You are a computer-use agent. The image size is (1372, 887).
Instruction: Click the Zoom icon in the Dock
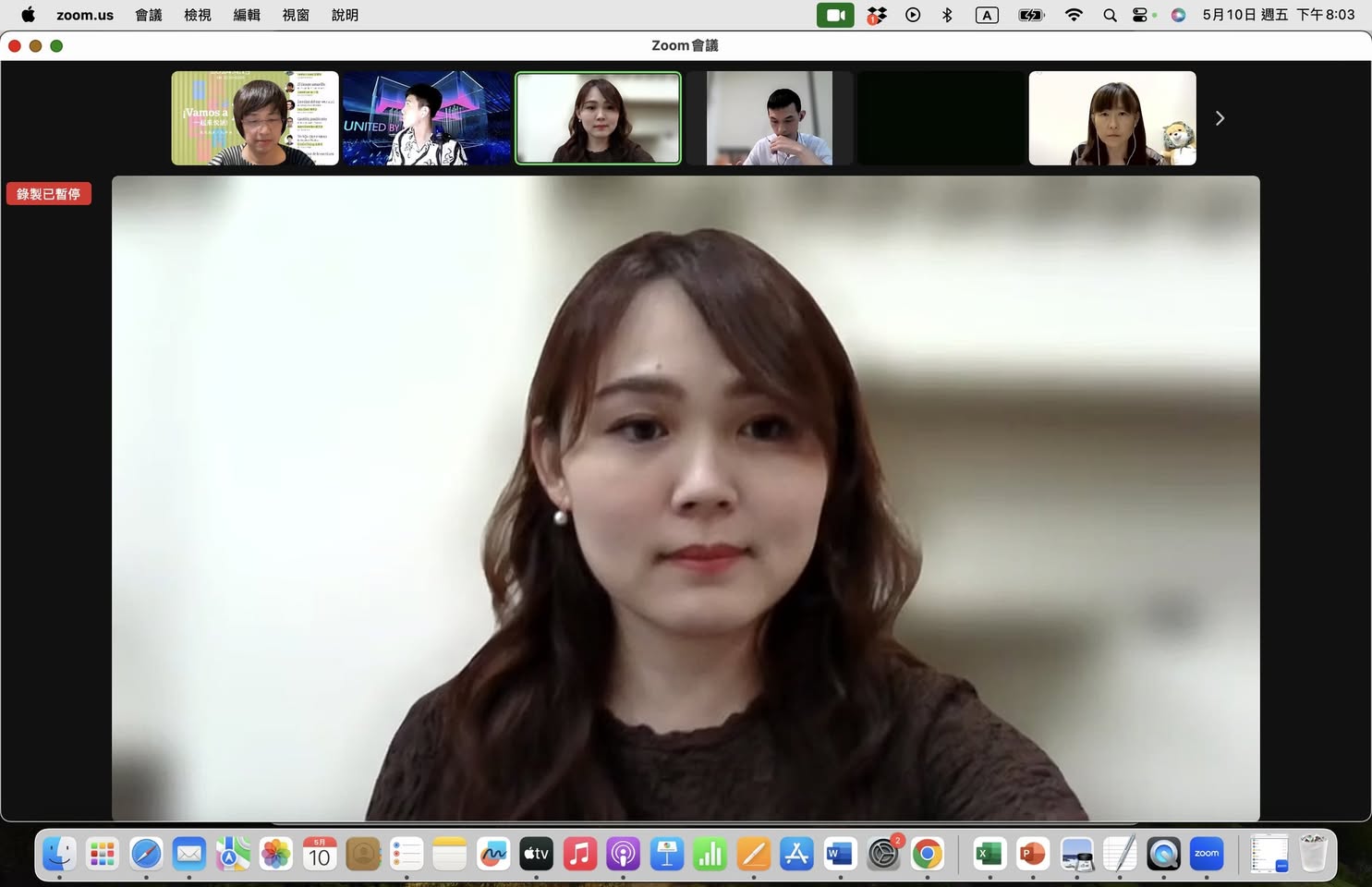pos(1207,854)
